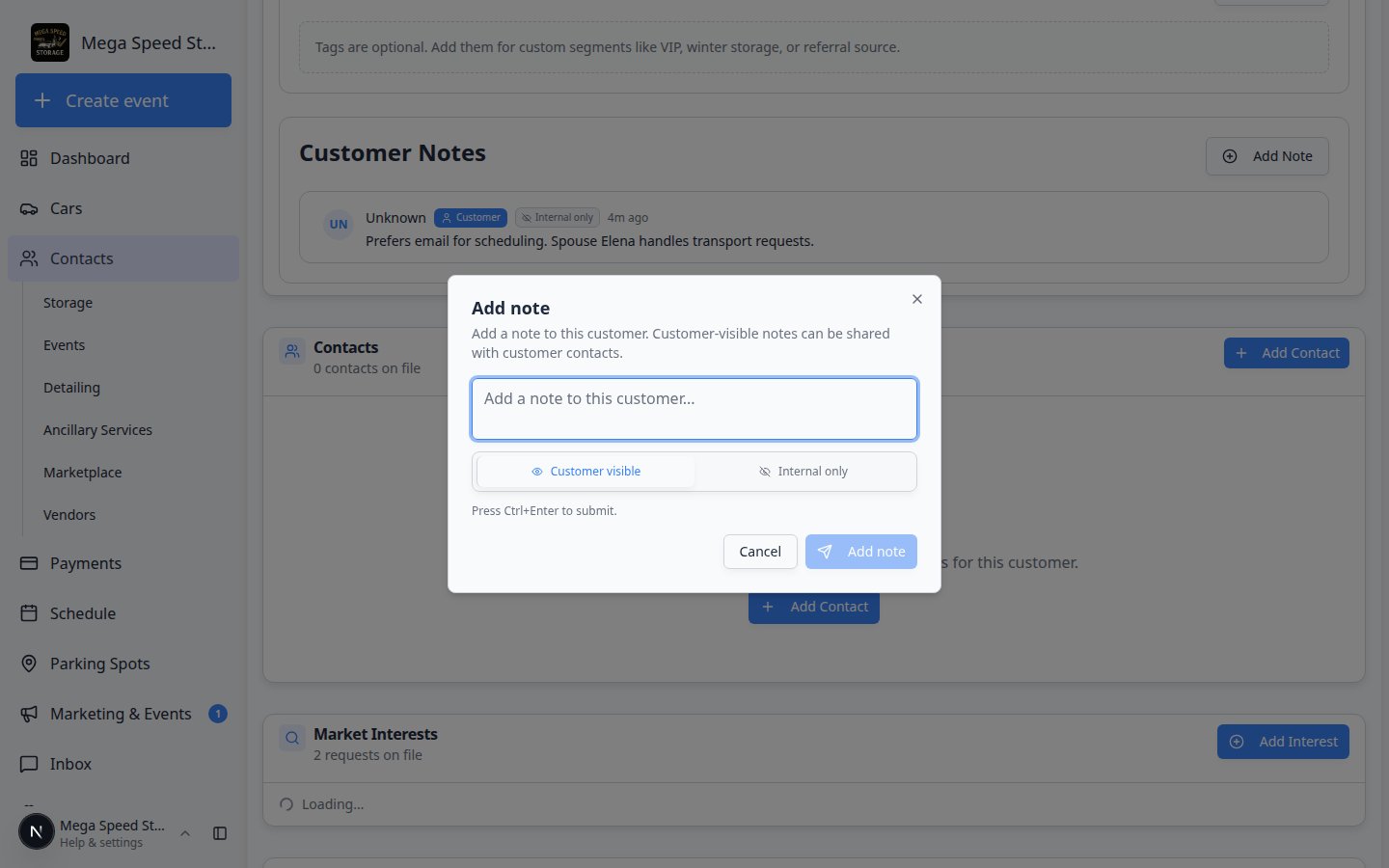
Task: Click the Contacts people icon in sidebar
Action: coord(29,258)
